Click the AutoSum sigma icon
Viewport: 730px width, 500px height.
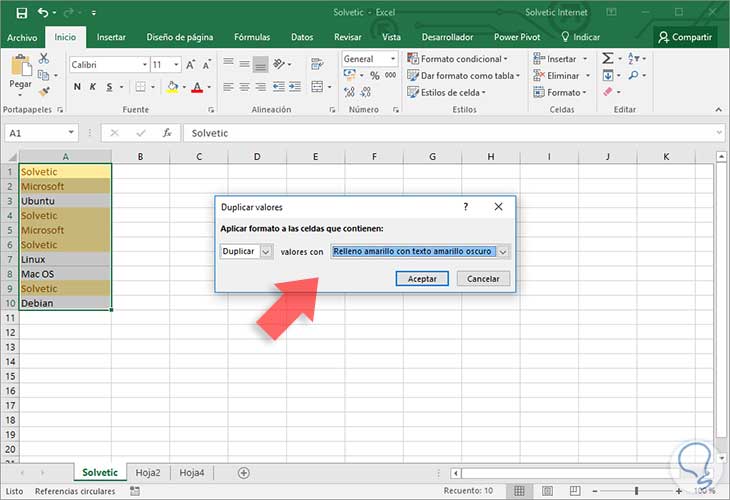click(x=608, y=59)
